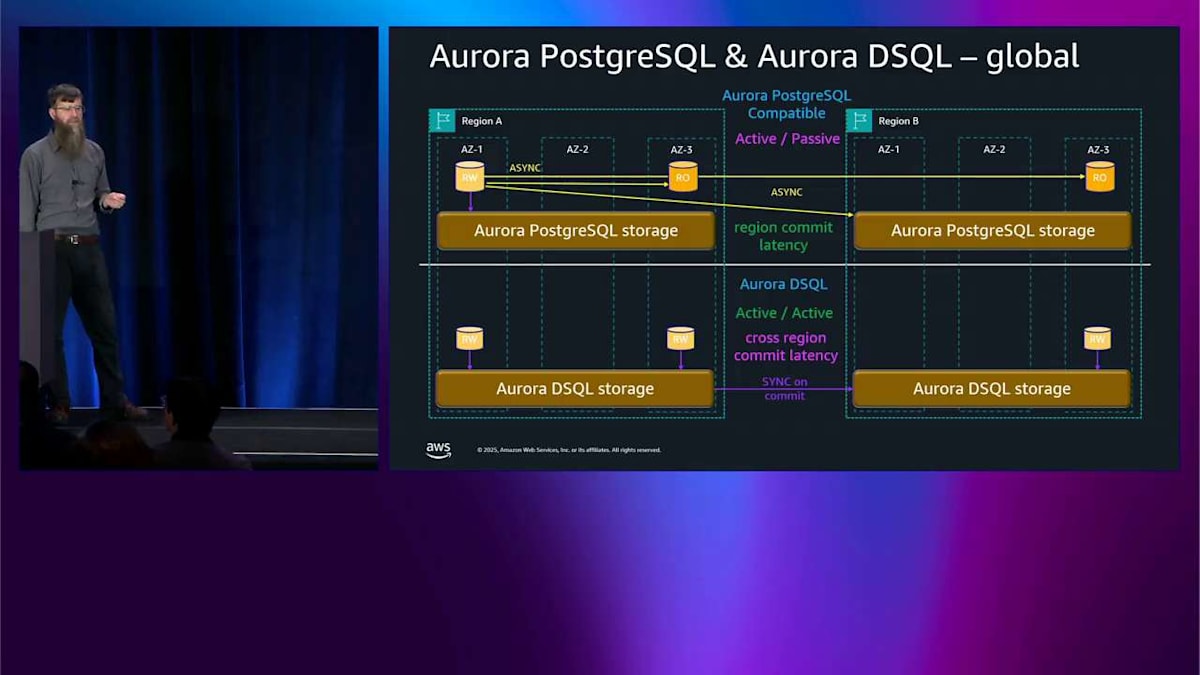This screenshot has height=675, width=1200.
Task: Click the 'Aurora PostgreSQL Compatible' heading
Action: tap(786, 104)
